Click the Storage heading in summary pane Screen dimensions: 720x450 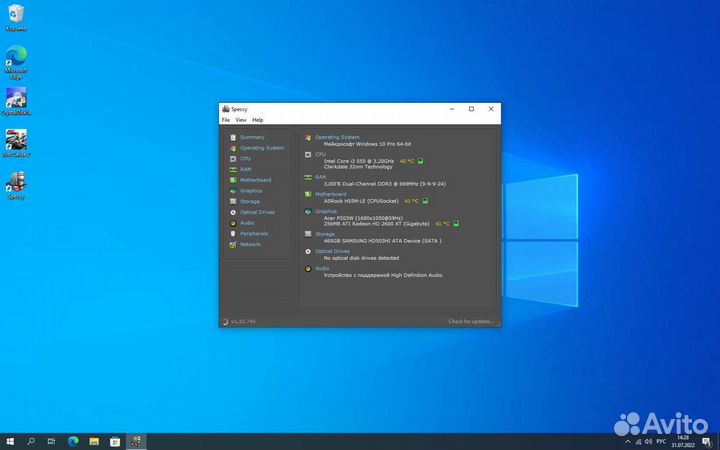point(325,234)
